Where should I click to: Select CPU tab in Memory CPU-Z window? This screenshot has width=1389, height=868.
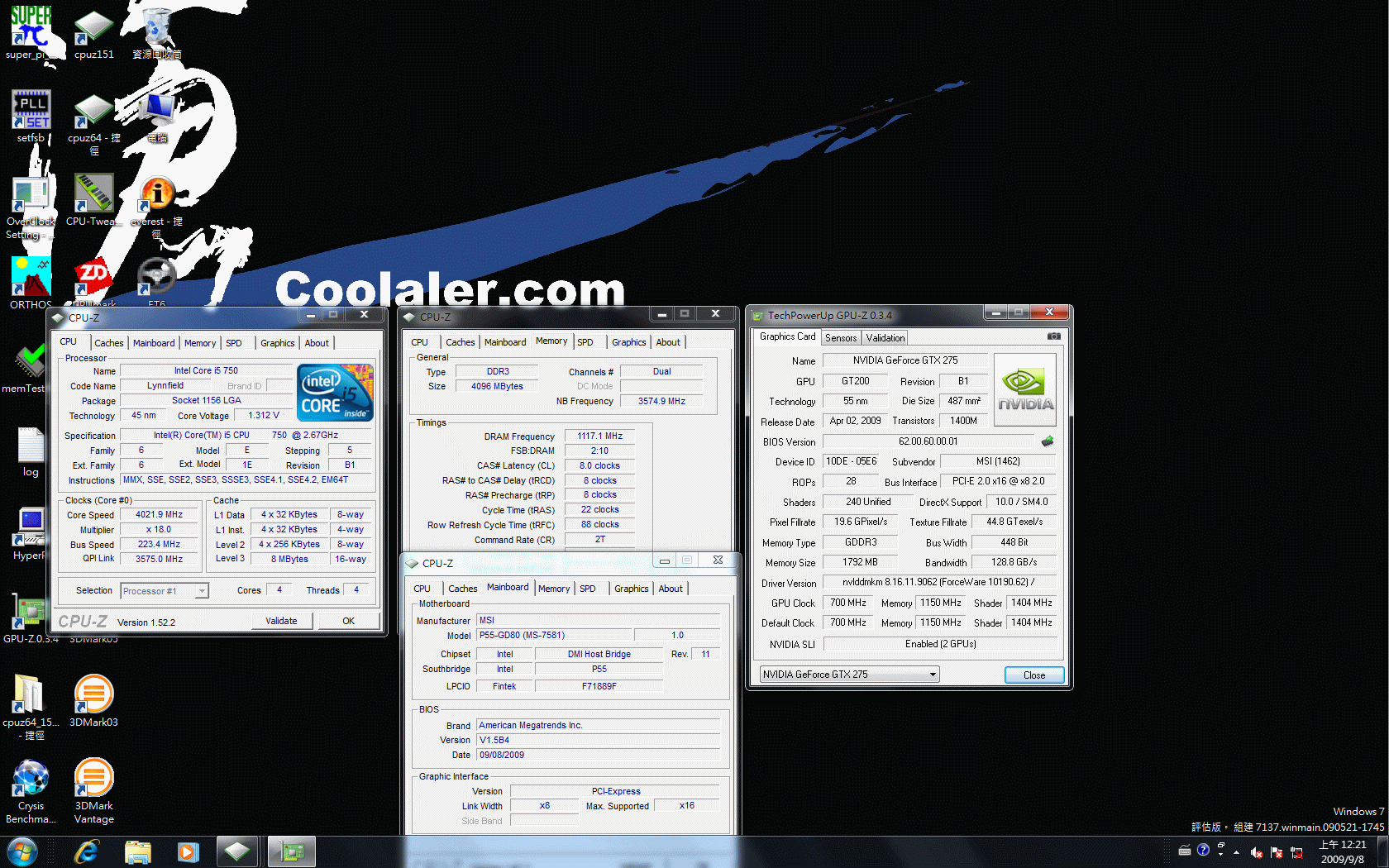point(420,342)
